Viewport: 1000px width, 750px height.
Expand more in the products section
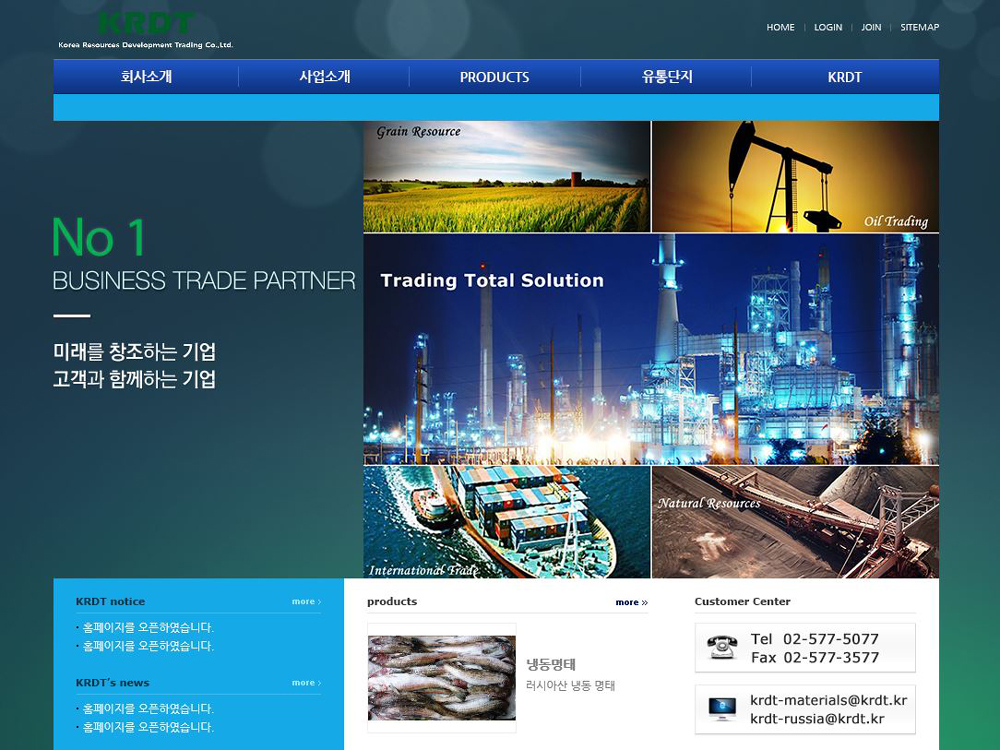(x=631, y=602)
